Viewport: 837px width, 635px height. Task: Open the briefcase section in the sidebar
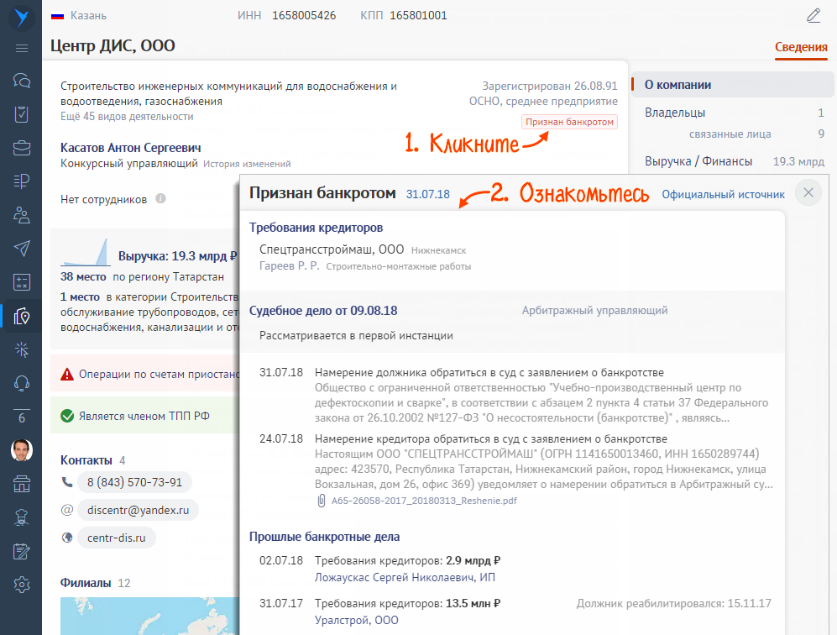21,147
